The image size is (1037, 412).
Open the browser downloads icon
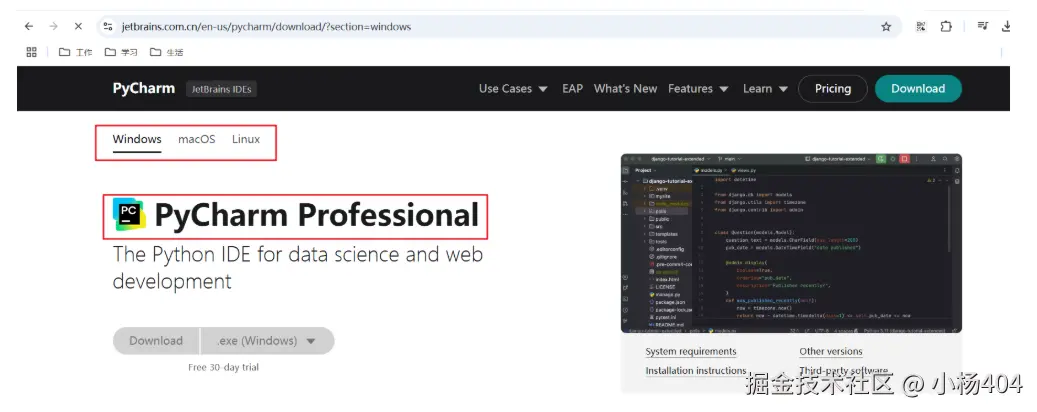[x=1007, y=26]
